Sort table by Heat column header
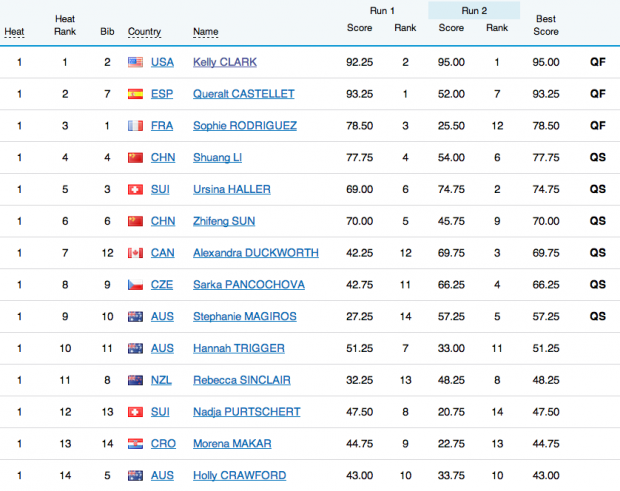The image size is (620, 491). (15, 31)
